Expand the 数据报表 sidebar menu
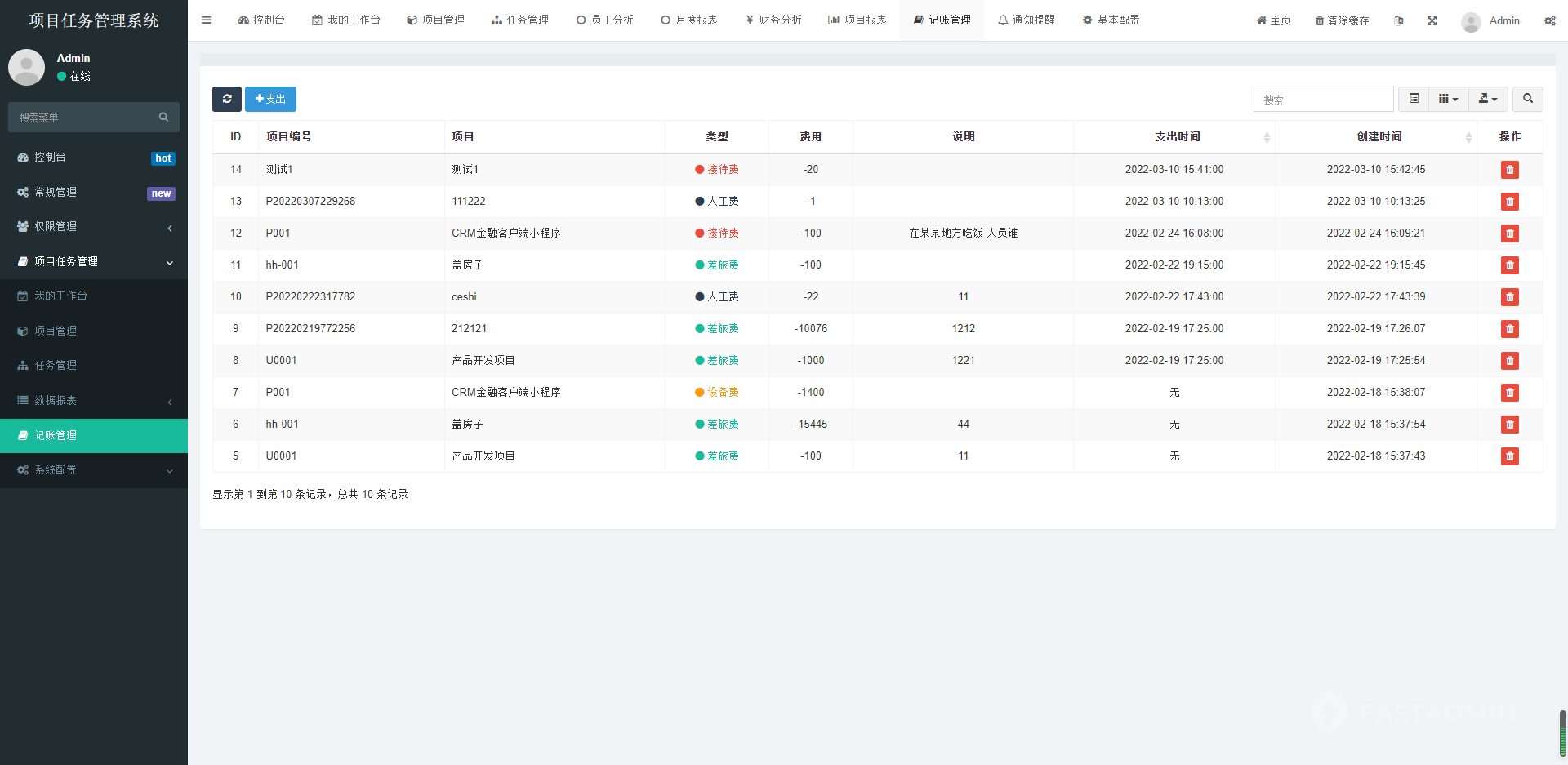Viewport: 1568px width, 765px height. [93, 400]
